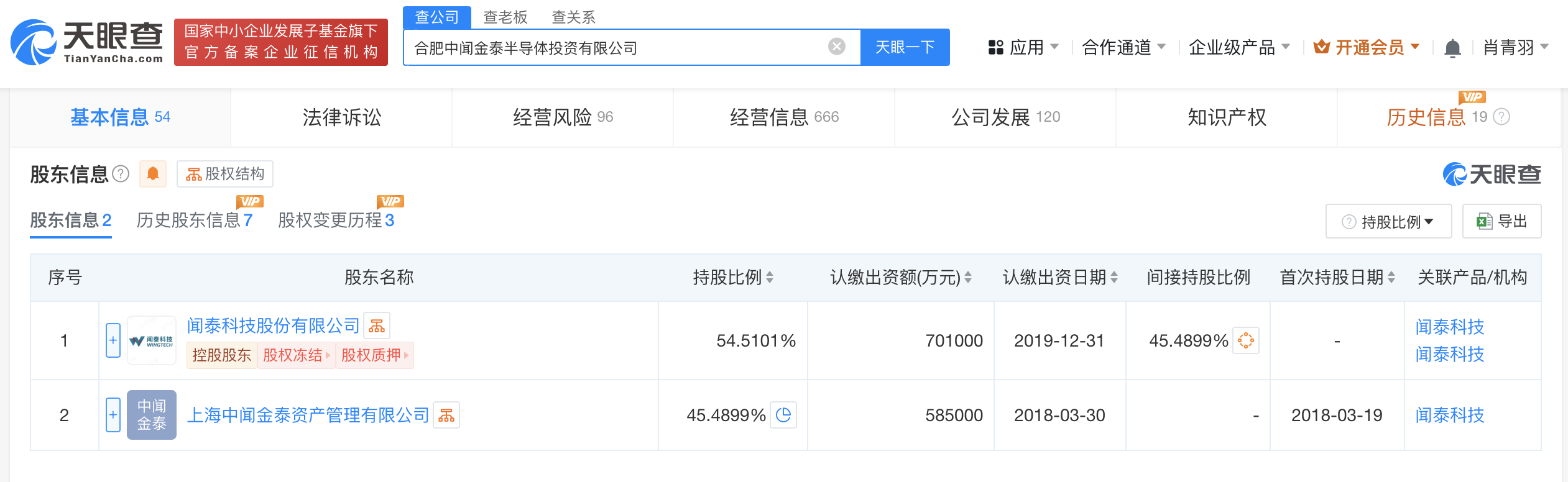
Task: Open 闻泰科技 related link in row 2
Action: (x=1450, y=415)
